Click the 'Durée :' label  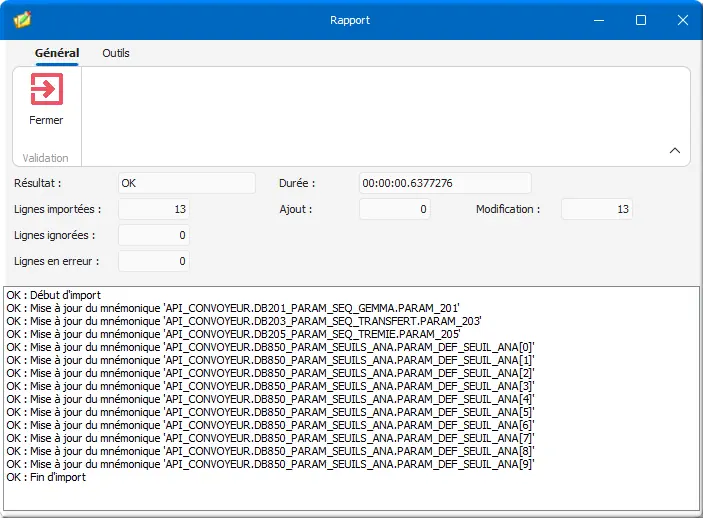tap(297, 183)
